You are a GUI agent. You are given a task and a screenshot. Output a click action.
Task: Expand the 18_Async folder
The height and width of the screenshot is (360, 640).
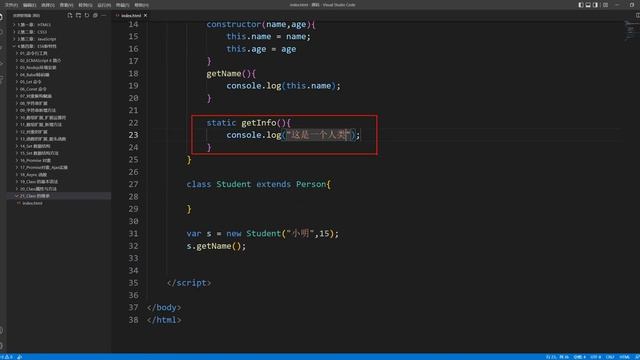click(x=58, y=174)
